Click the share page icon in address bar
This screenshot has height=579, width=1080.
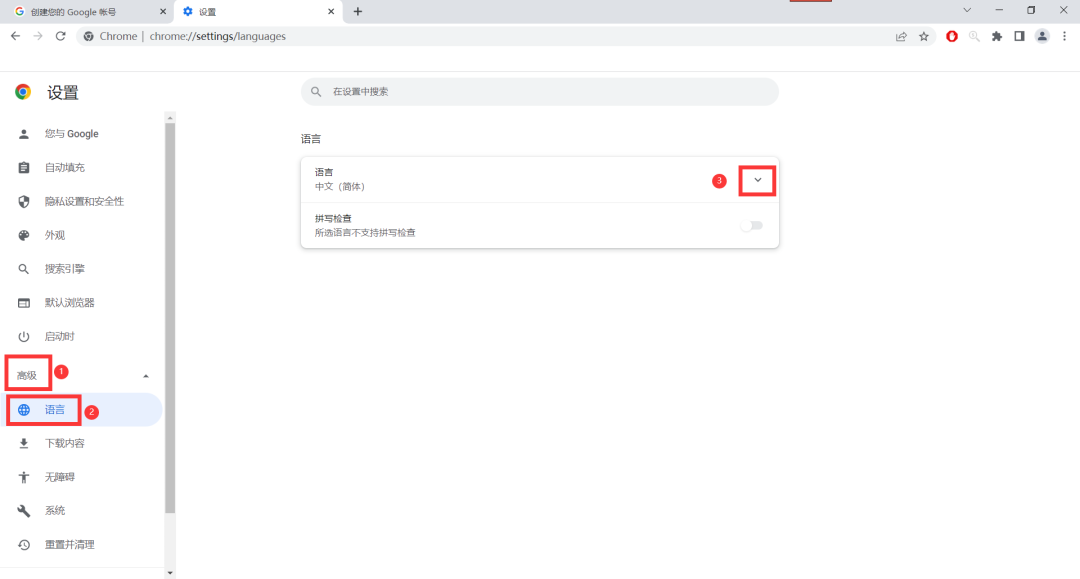901,36
